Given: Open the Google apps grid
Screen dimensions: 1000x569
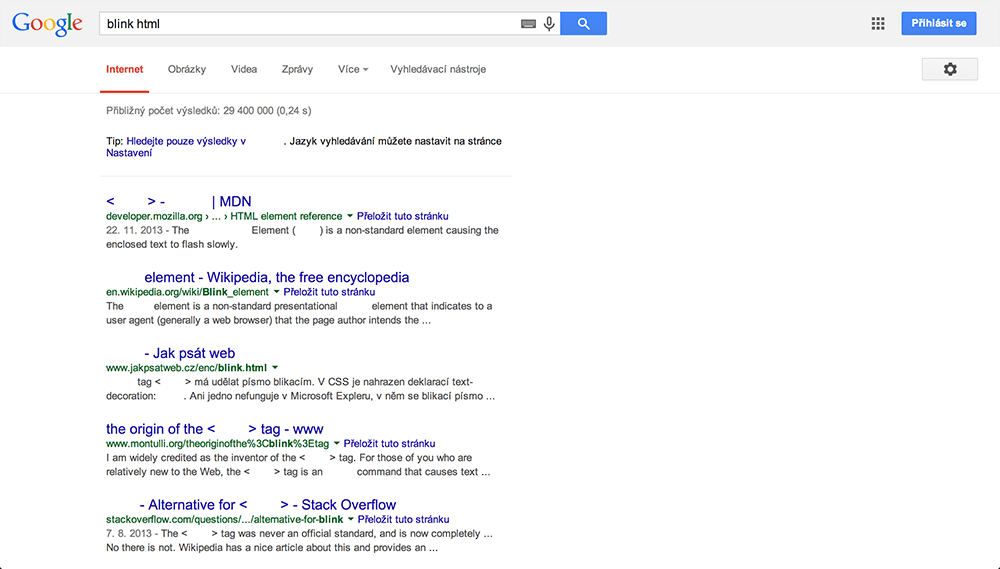Looking at the screenshot, I should coord(878,24).
